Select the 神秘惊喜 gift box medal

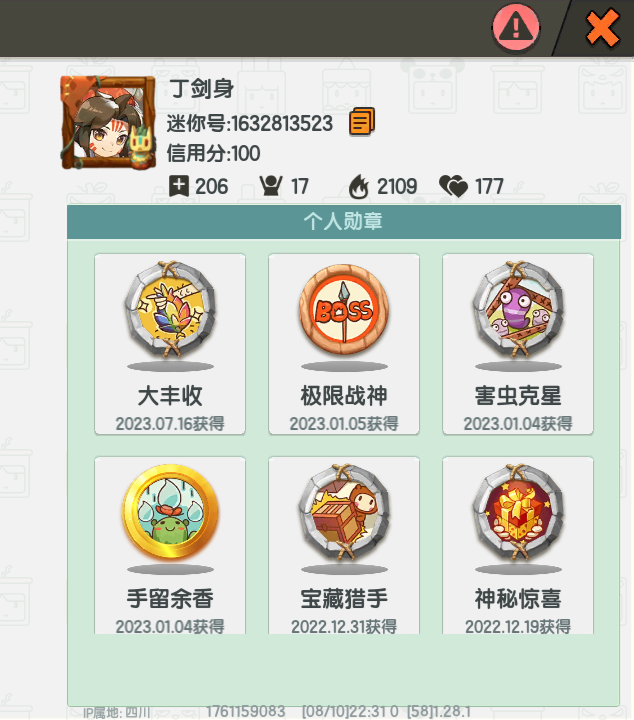pos(518,512)
